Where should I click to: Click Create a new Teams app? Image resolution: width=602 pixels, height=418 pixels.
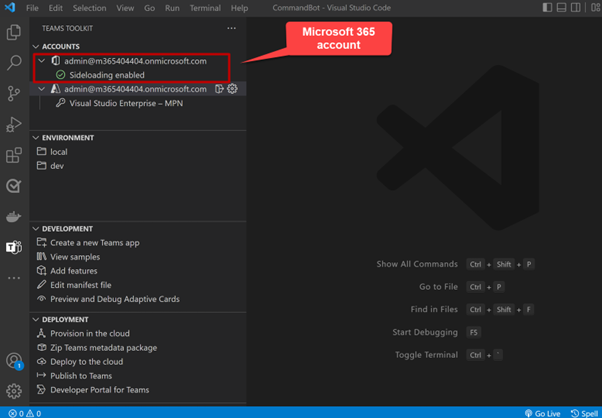(x=94, y=243)
